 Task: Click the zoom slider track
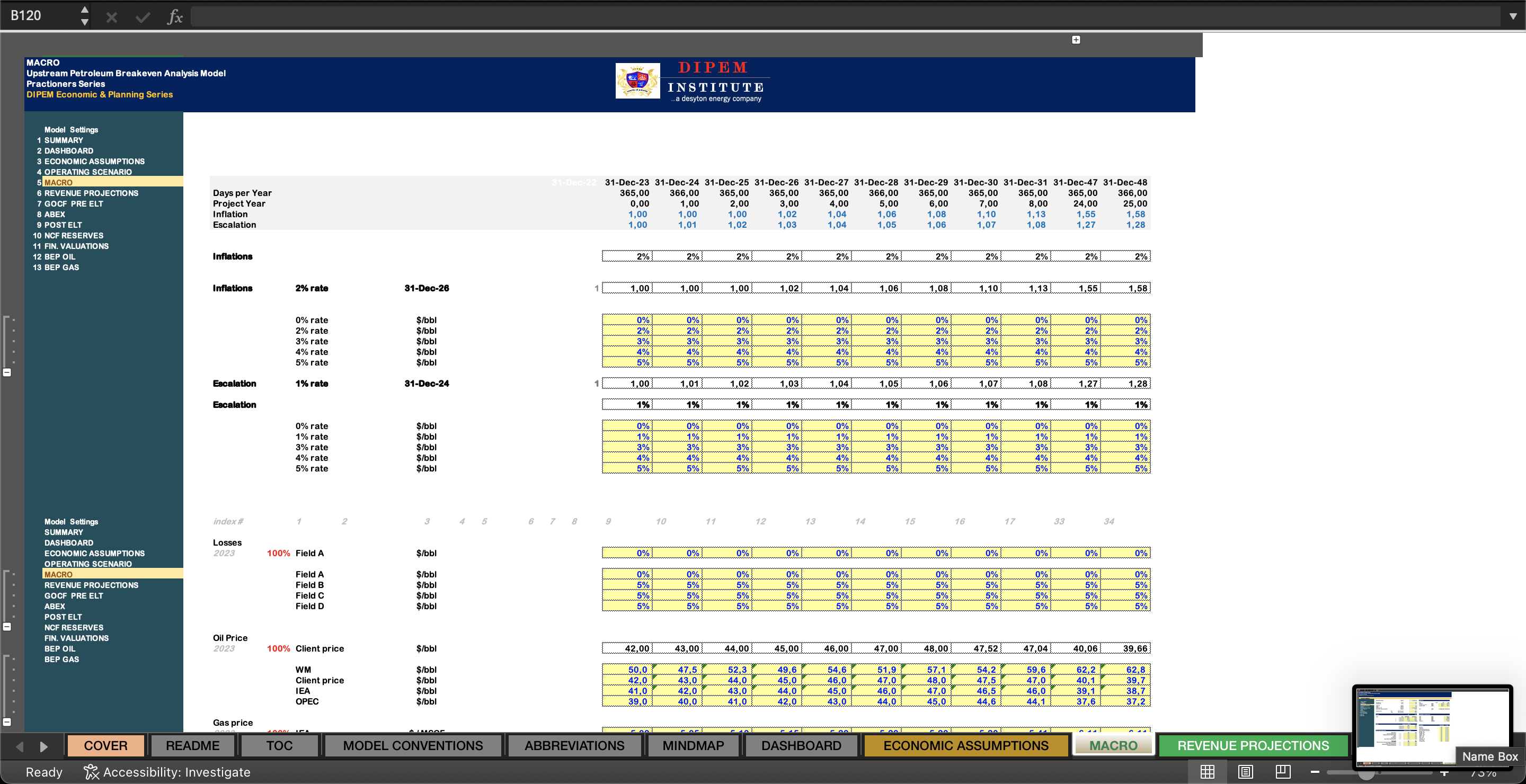1379,772
